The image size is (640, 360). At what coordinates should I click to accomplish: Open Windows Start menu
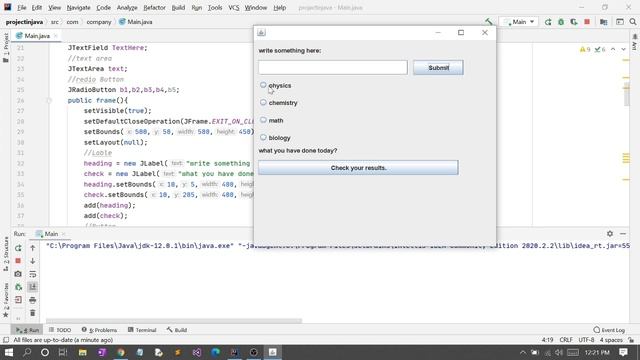tap(9, 352)
